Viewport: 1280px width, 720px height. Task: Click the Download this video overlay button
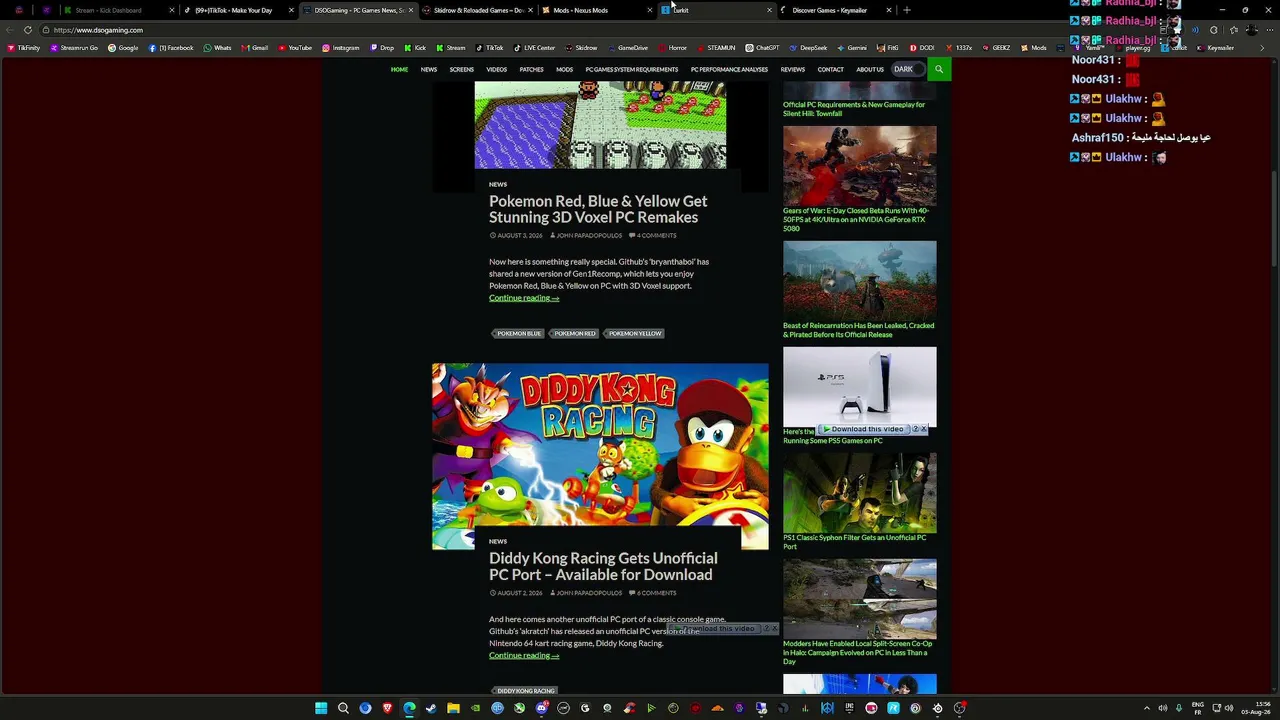pos(866,429)
